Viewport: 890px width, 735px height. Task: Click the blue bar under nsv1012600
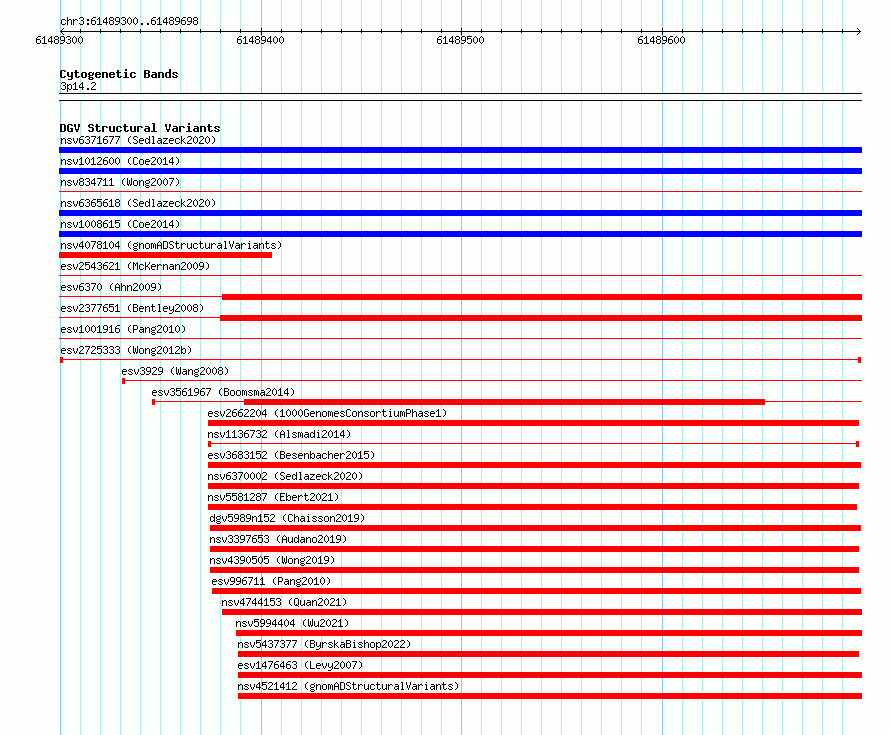tap(460, 171)
